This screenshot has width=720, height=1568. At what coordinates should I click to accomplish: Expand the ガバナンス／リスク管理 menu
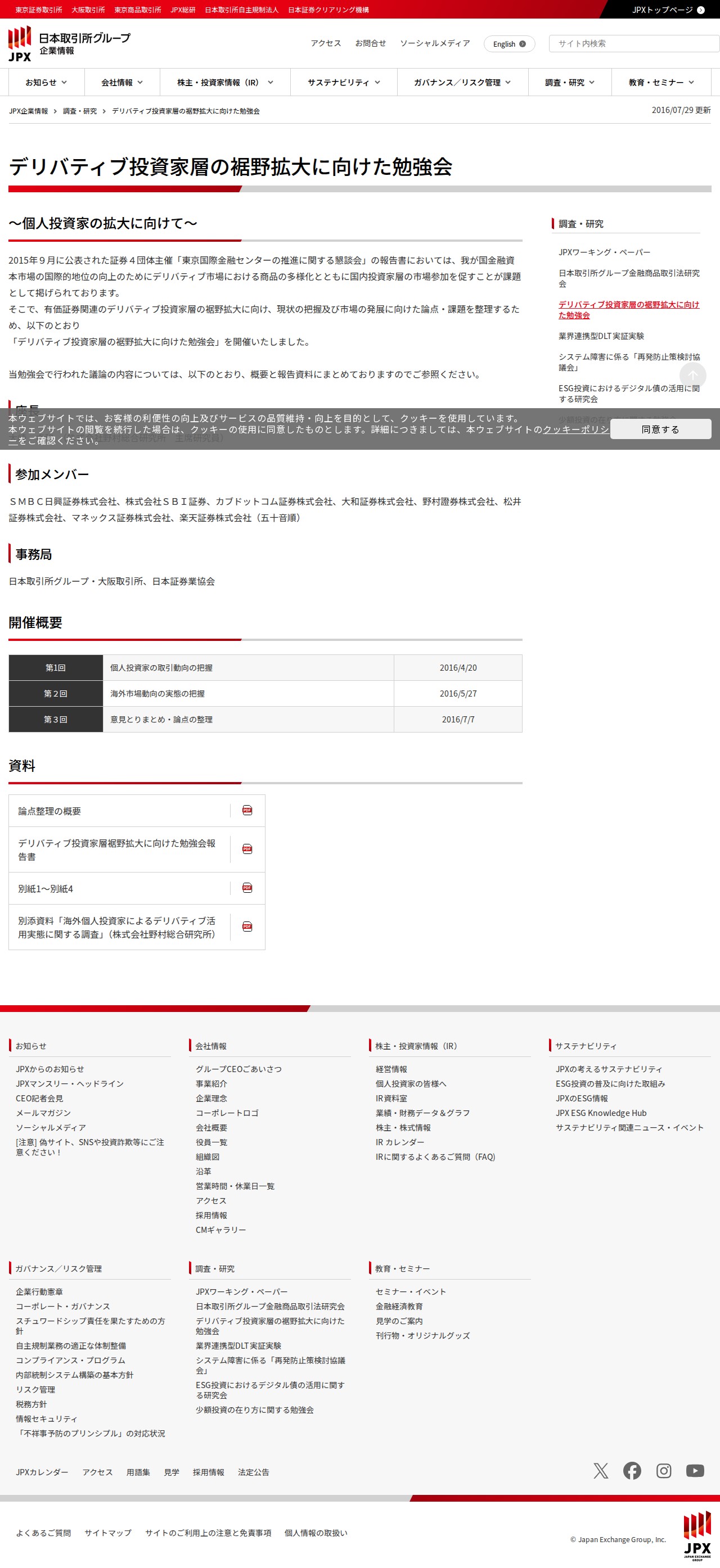(x=463, y=82)
